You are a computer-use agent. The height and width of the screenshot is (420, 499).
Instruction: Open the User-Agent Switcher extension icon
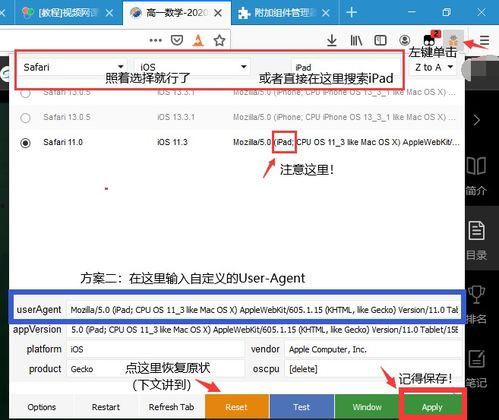point(453,40)
